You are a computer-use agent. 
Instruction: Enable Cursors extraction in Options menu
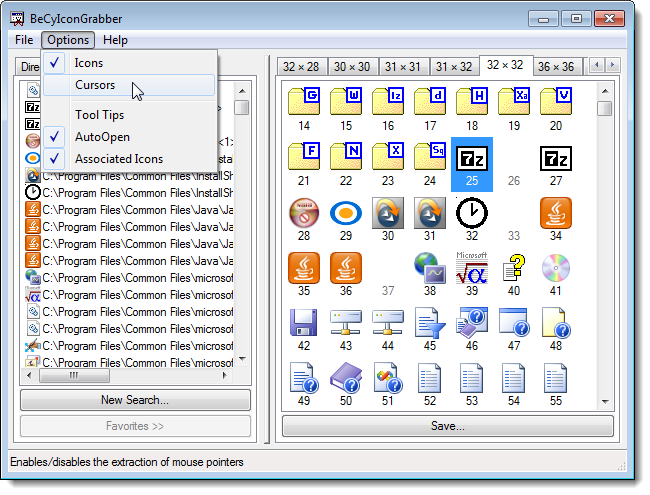(x=129, y=85)
